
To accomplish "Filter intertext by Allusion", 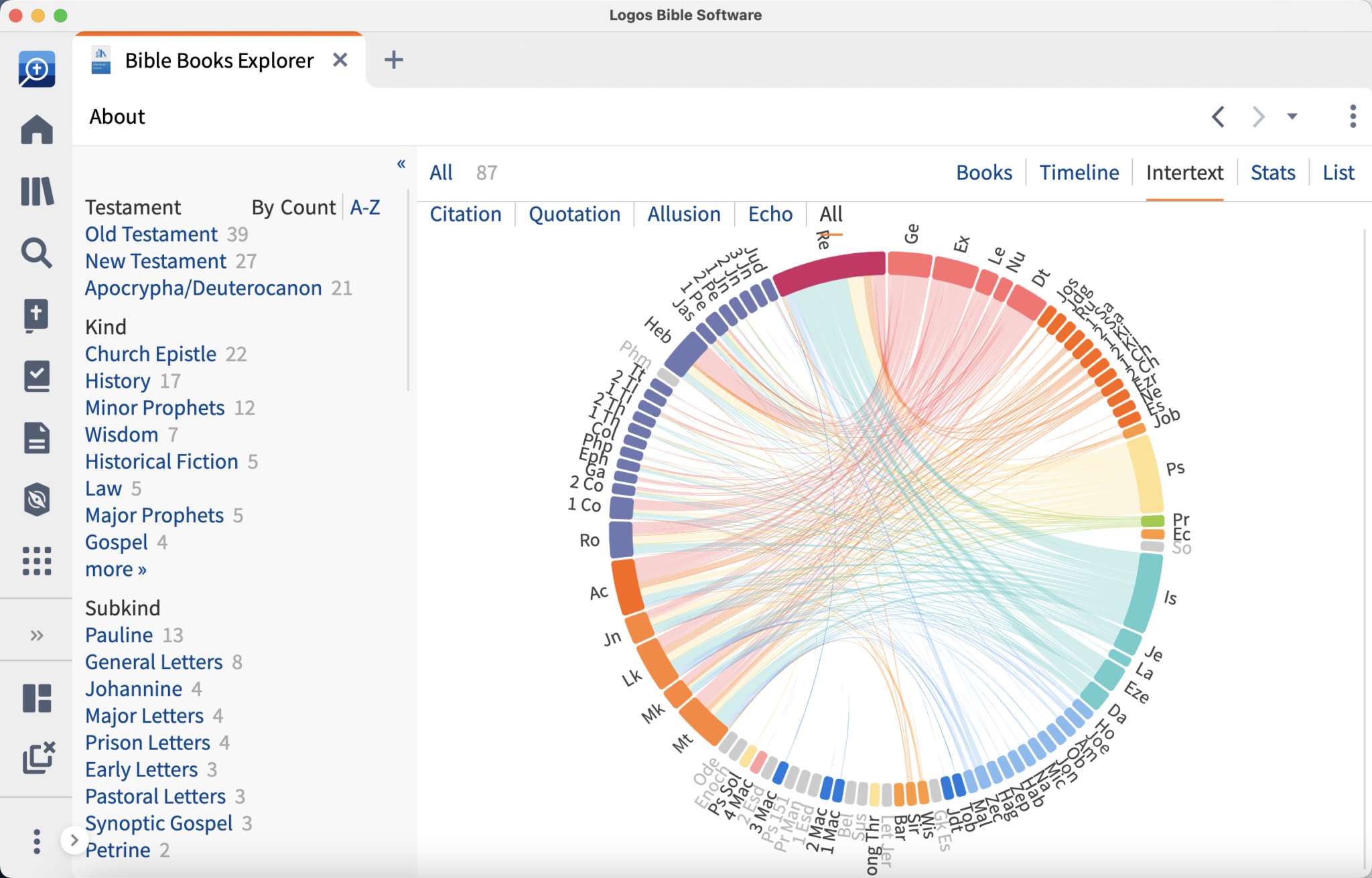I will pyautogui.click(x=684, y=214).
